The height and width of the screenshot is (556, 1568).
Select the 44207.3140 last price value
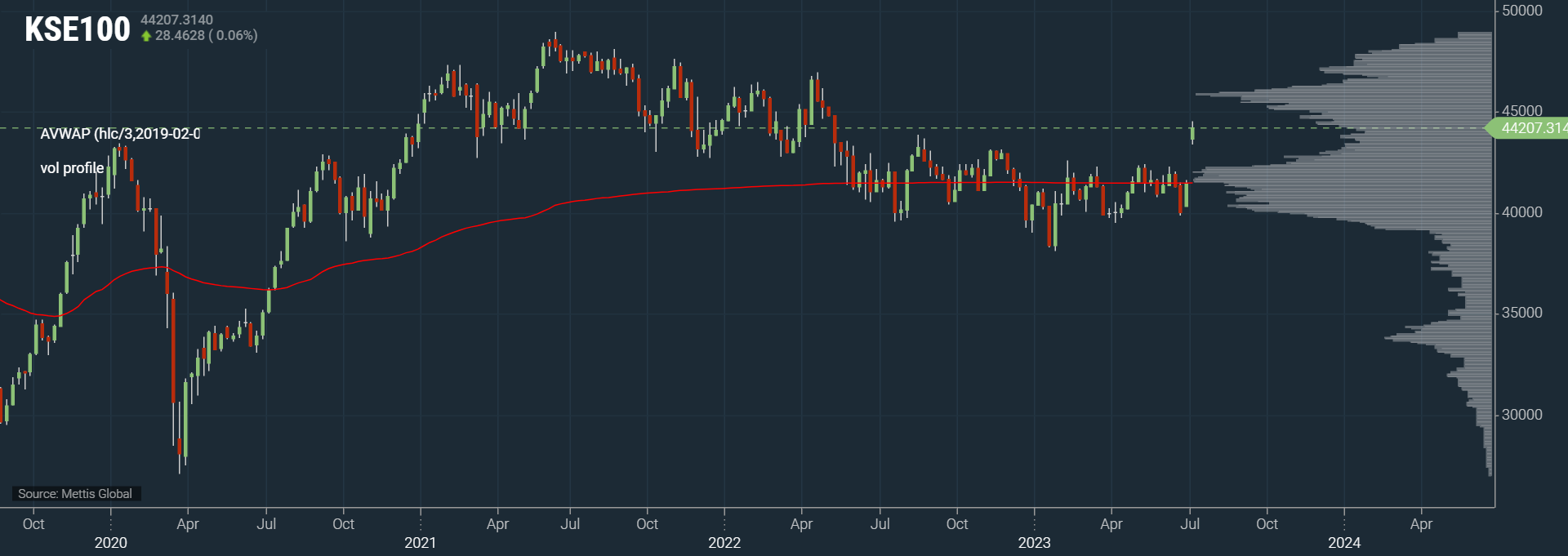point(176,20)
